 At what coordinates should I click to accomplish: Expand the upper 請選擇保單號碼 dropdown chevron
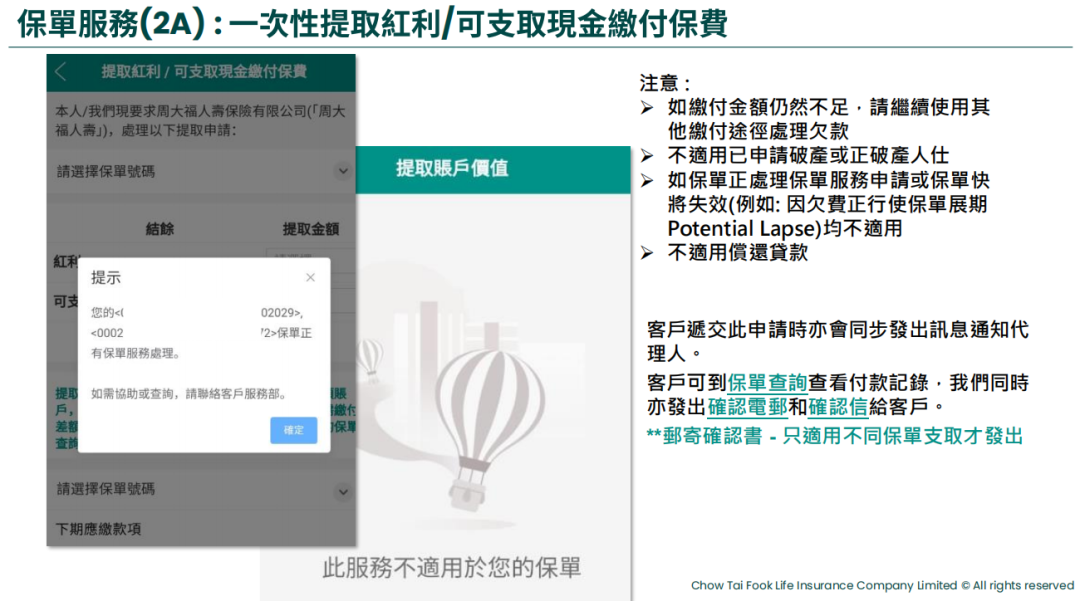(343, 171)
